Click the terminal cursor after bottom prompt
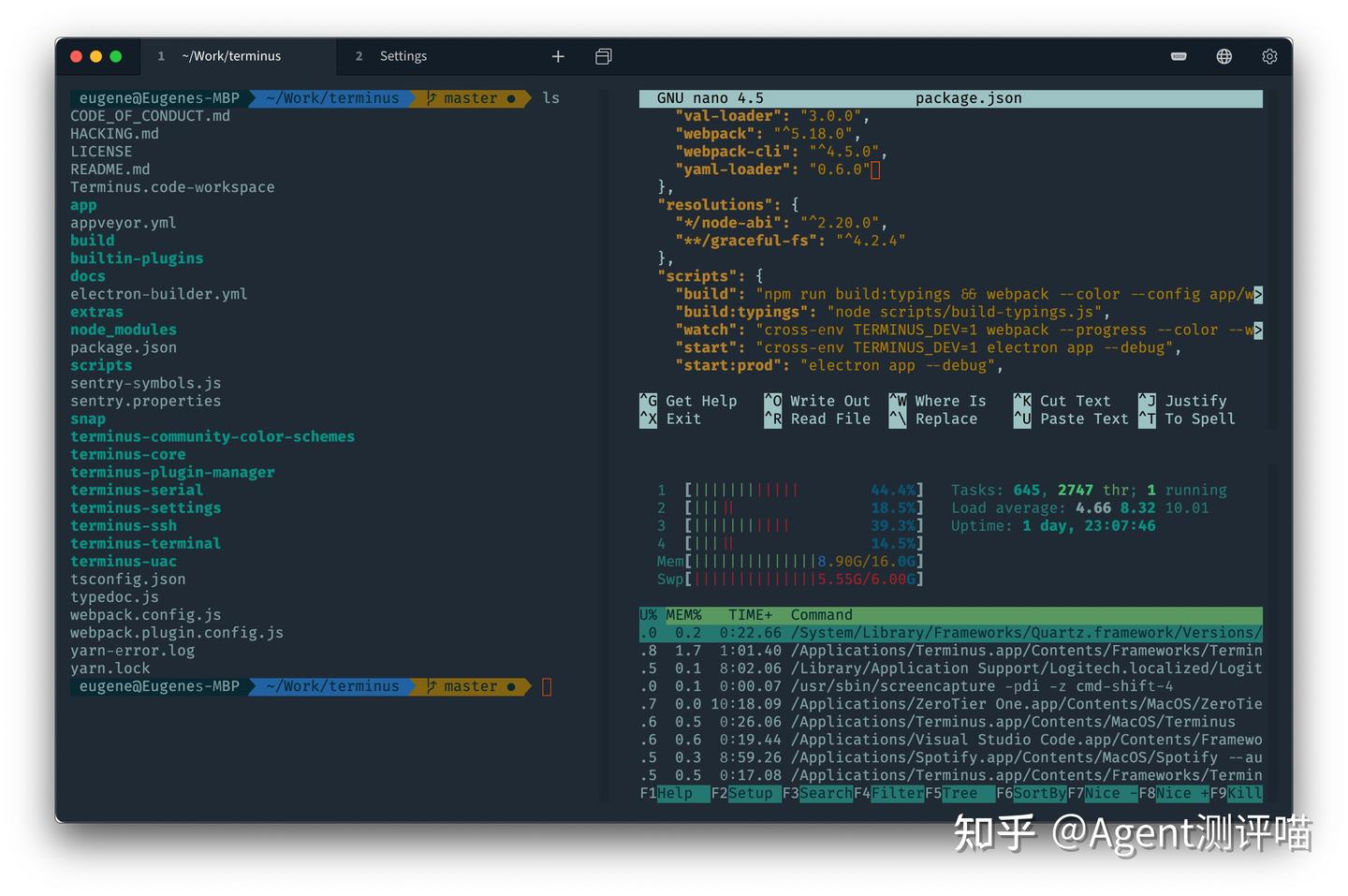 [548, 687]
